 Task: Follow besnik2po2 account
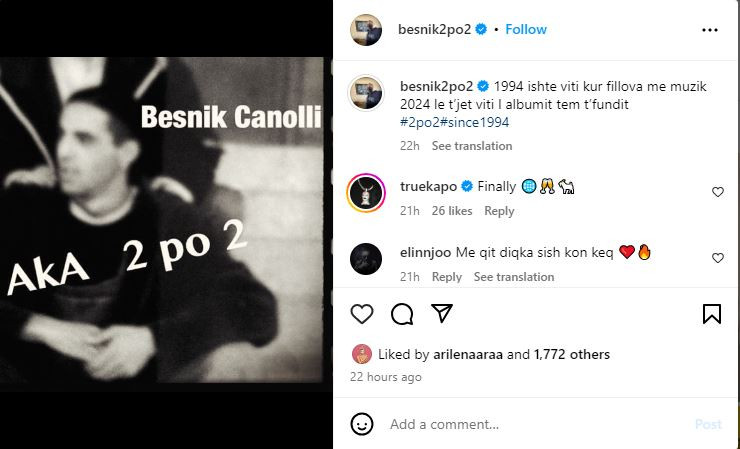point(526,29)
